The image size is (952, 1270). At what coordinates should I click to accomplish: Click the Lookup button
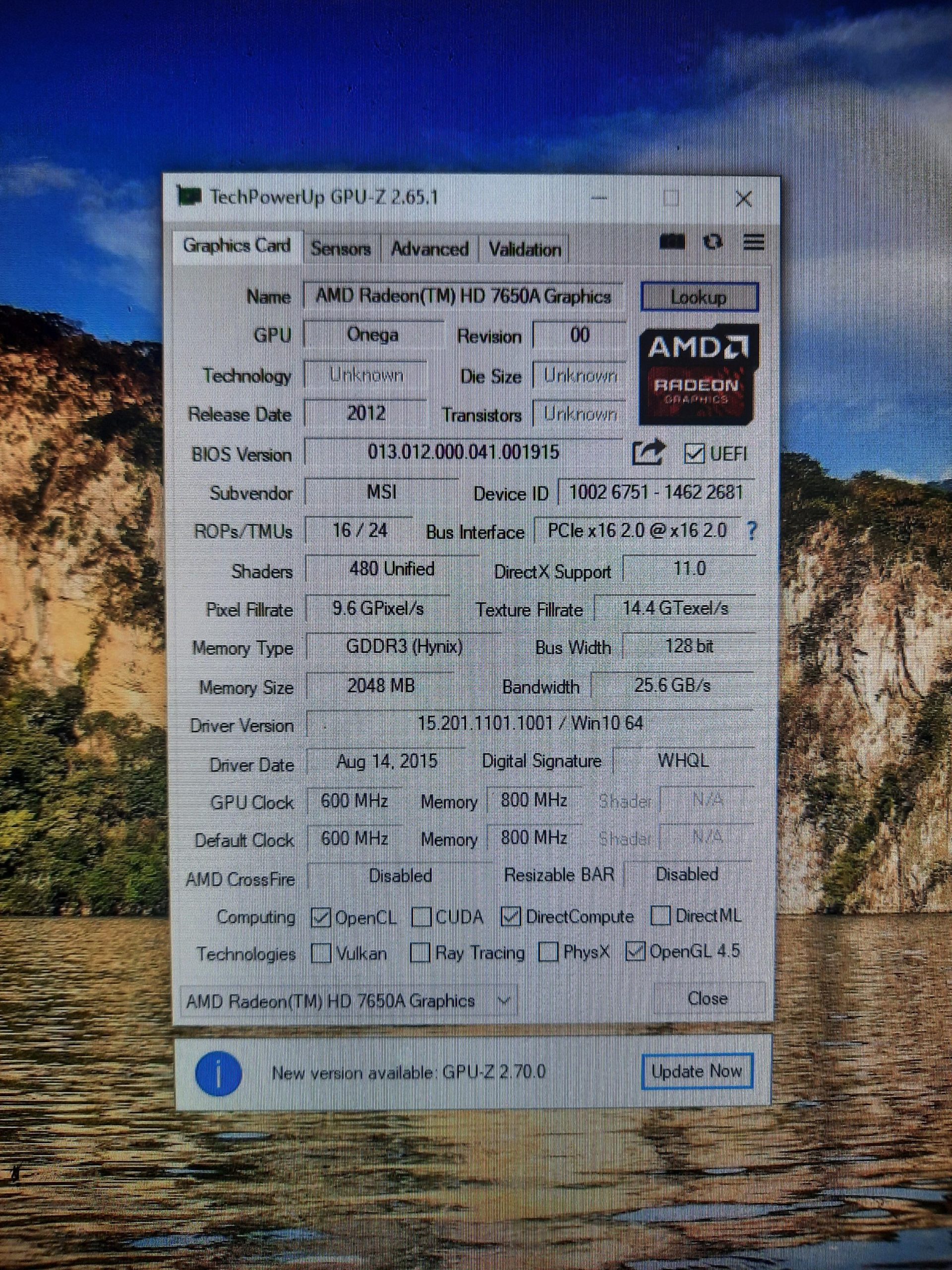pos(699,297)
